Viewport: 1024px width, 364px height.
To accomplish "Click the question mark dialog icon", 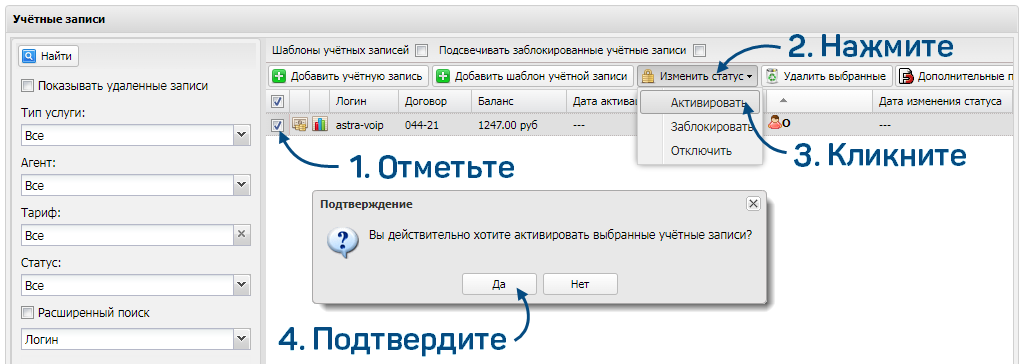I will click(x=343, y=243).
